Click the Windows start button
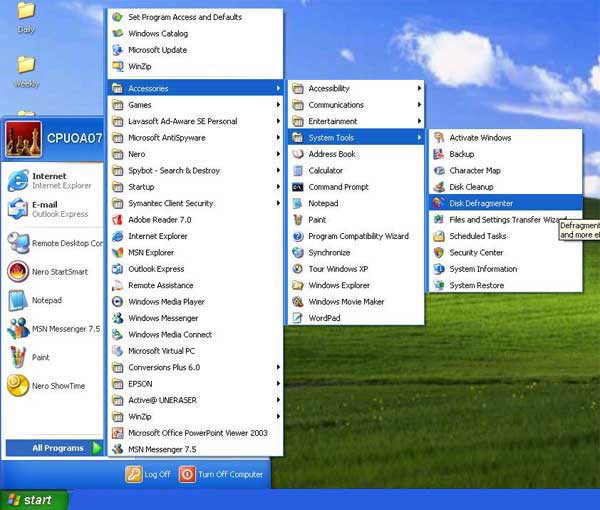The width and height of the screenshot is (600, 510). (34, 499)
